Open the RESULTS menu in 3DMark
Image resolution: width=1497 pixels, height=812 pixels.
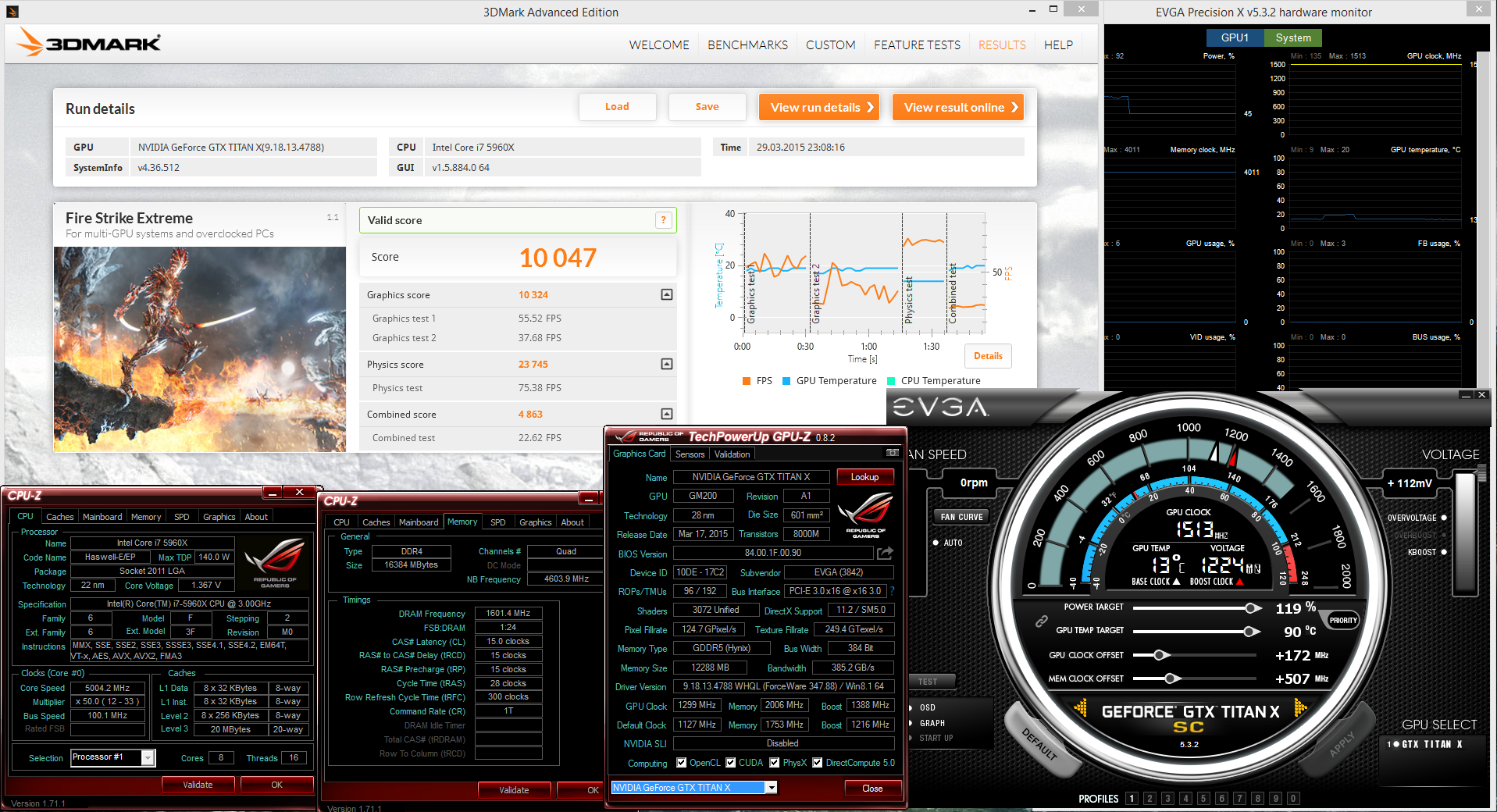coord(1002,45)
